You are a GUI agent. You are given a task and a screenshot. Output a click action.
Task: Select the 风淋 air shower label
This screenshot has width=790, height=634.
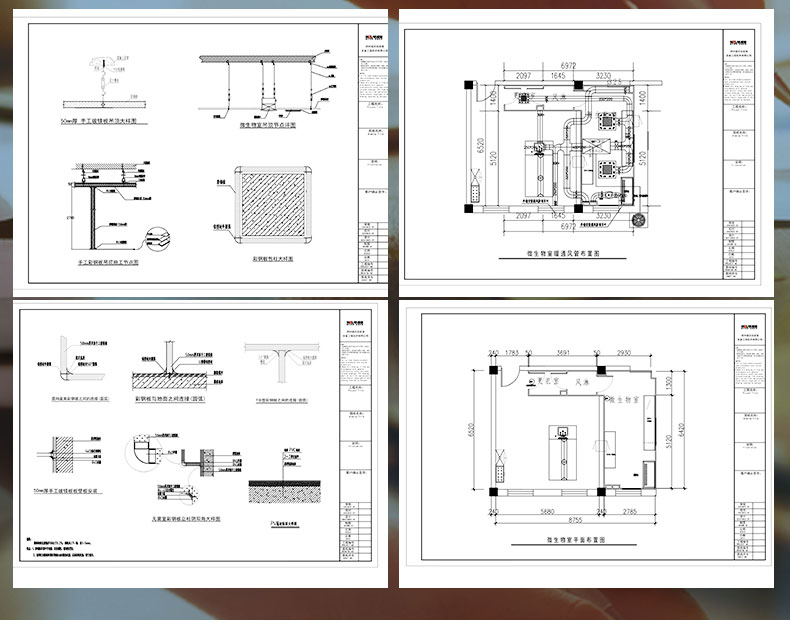[x=584, y=382]
